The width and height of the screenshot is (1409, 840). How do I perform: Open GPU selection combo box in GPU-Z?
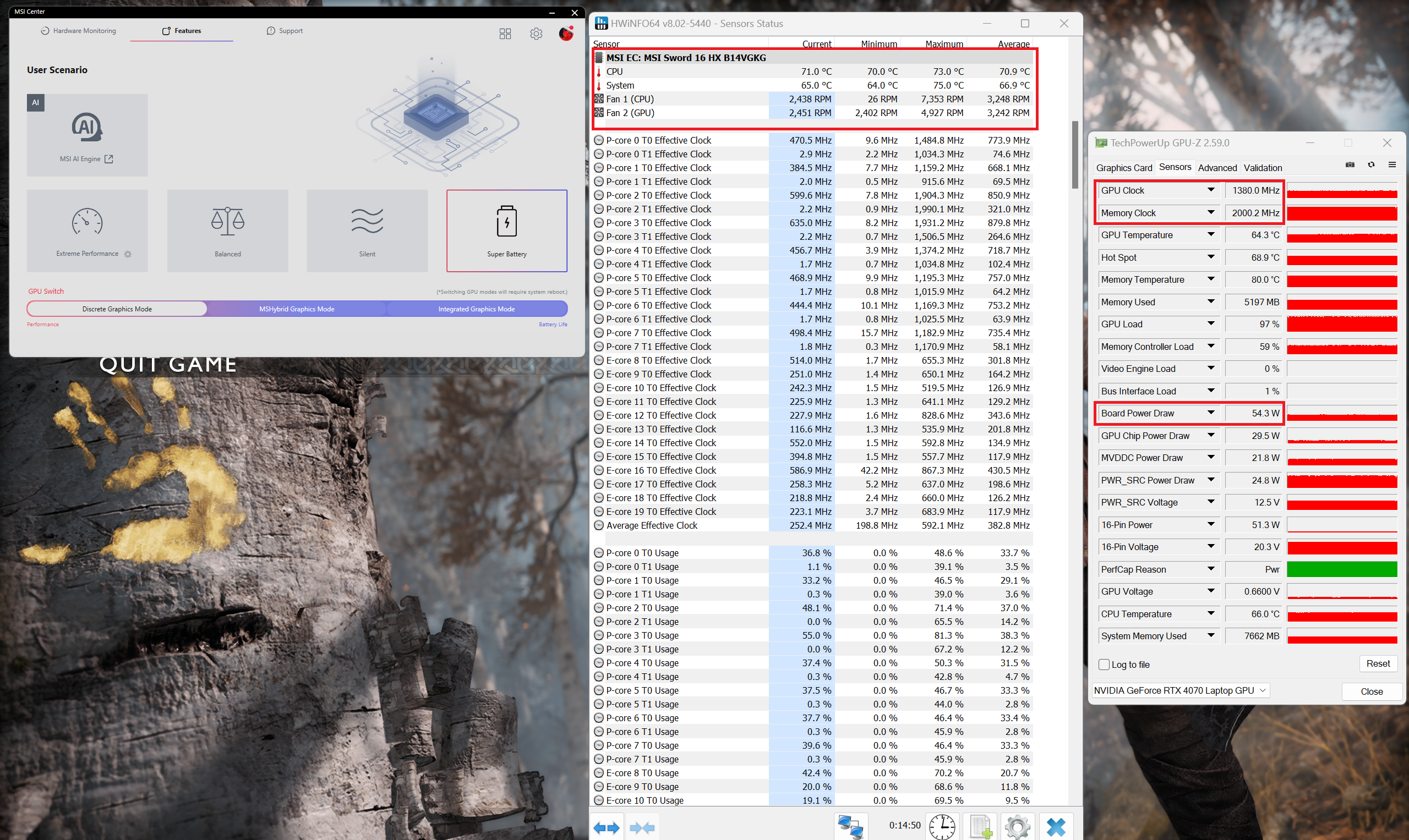pyautogui.click(x=1180, y=690)
